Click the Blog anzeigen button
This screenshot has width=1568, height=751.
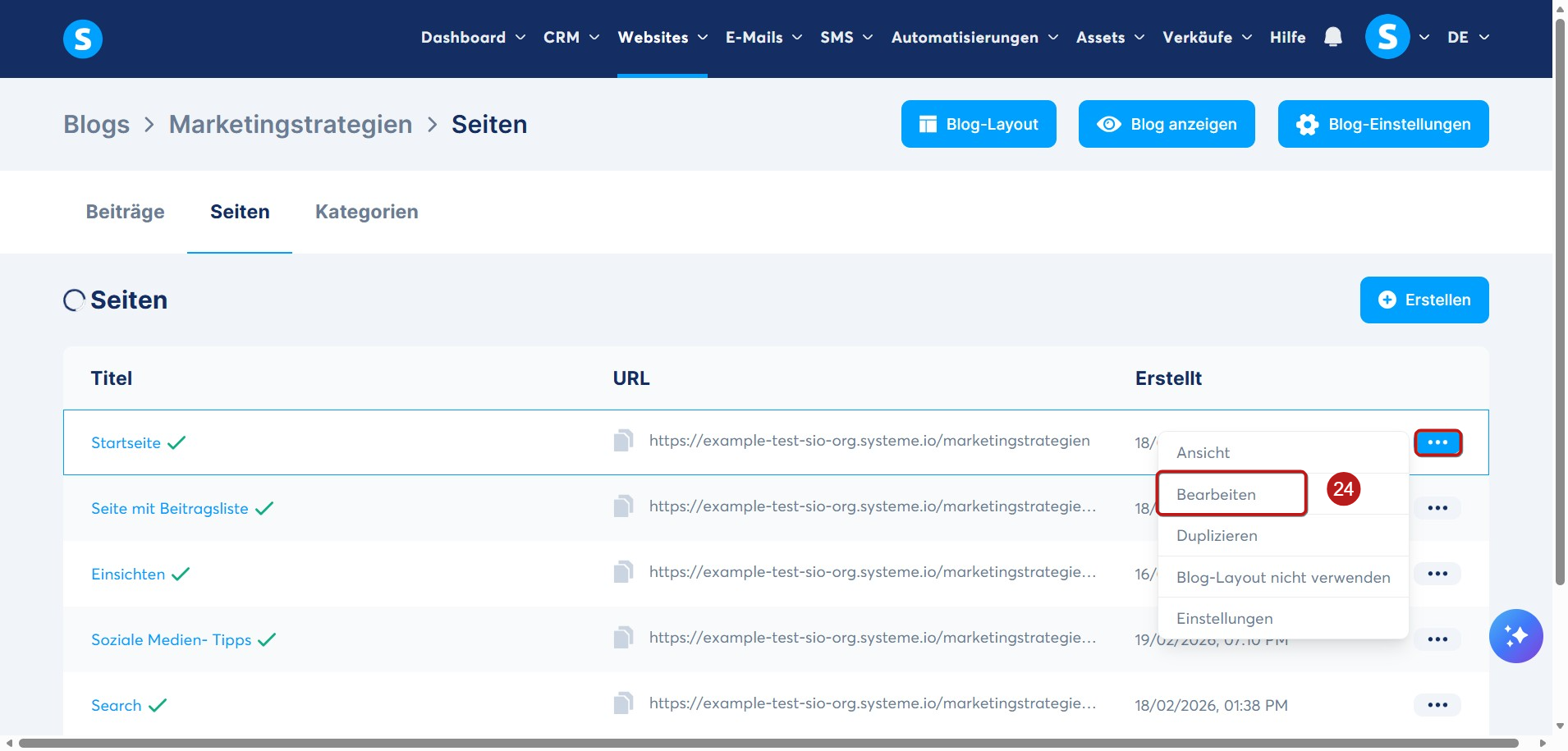pyautogui.click(x=1167, y=124)
